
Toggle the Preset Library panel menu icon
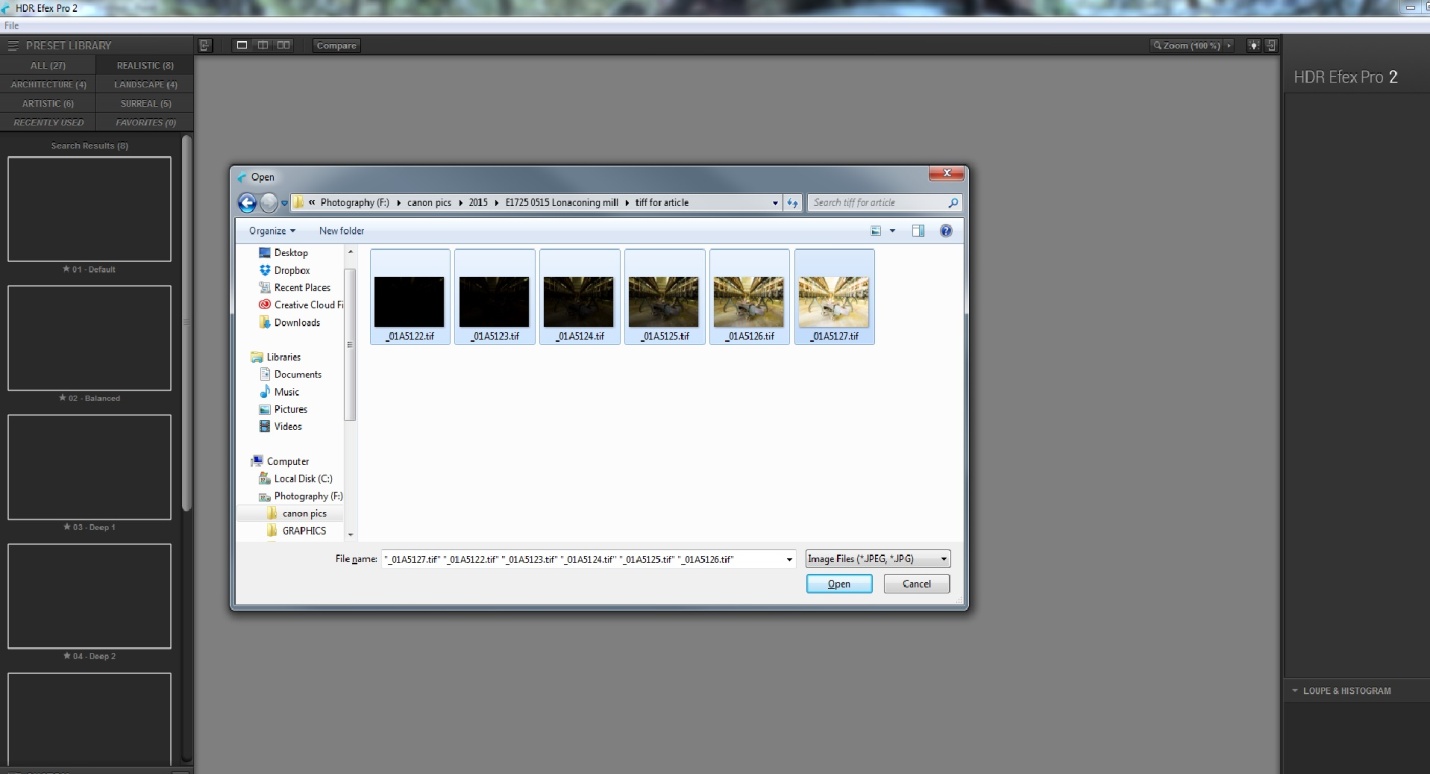coord(13,46)
